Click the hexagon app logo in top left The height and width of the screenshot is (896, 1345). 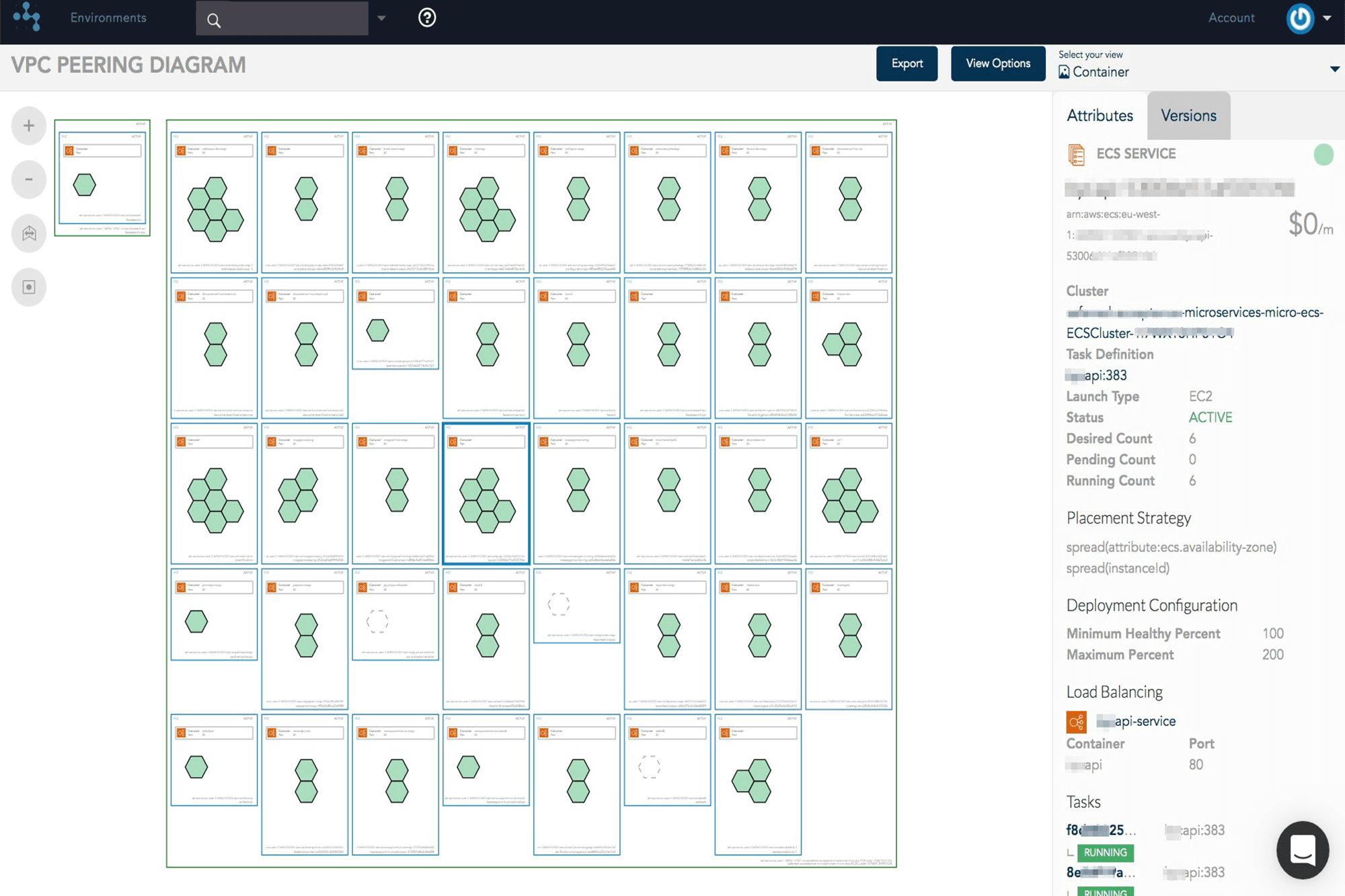tap(26, 17)
